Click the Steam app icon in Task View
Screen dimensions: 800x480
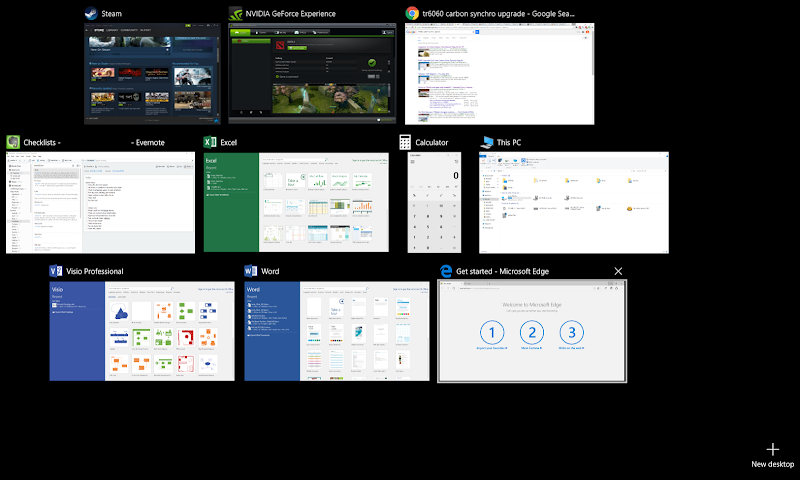coord(91,13)
